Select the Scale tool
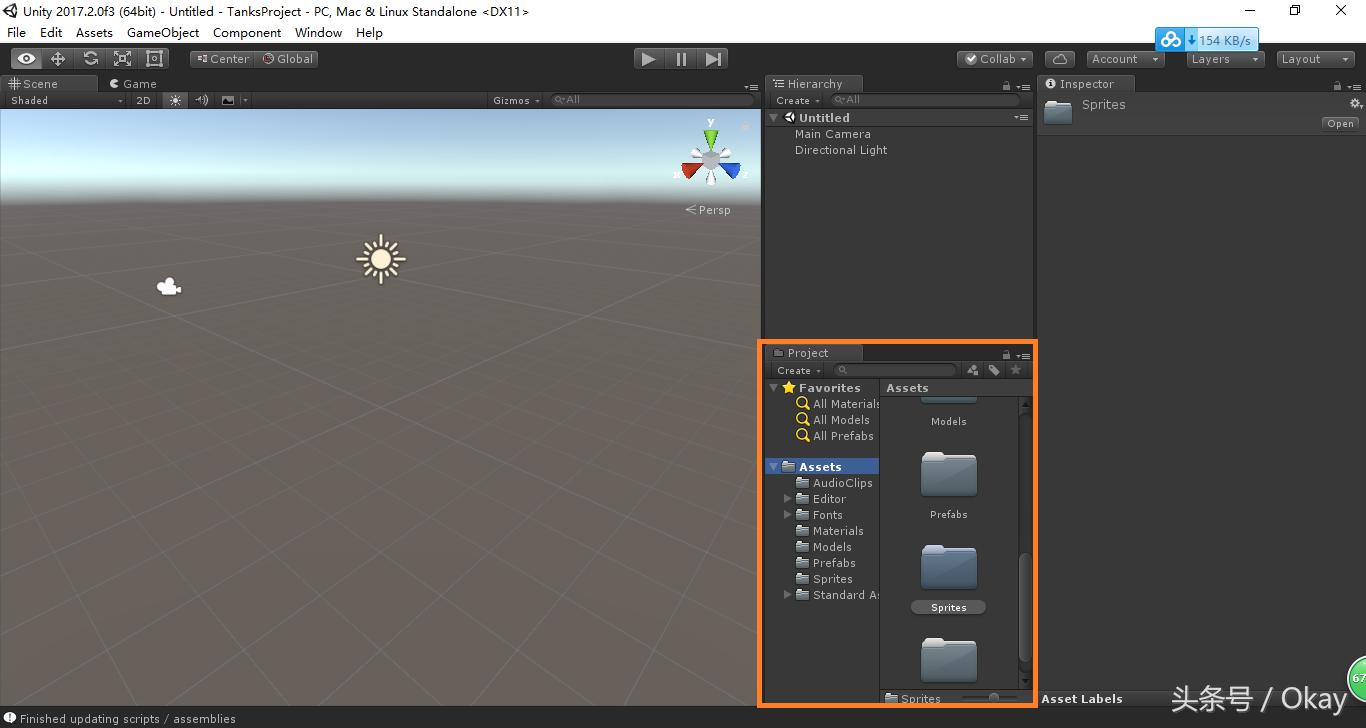This screenshot has height=728, width=1366. (122, 58)
